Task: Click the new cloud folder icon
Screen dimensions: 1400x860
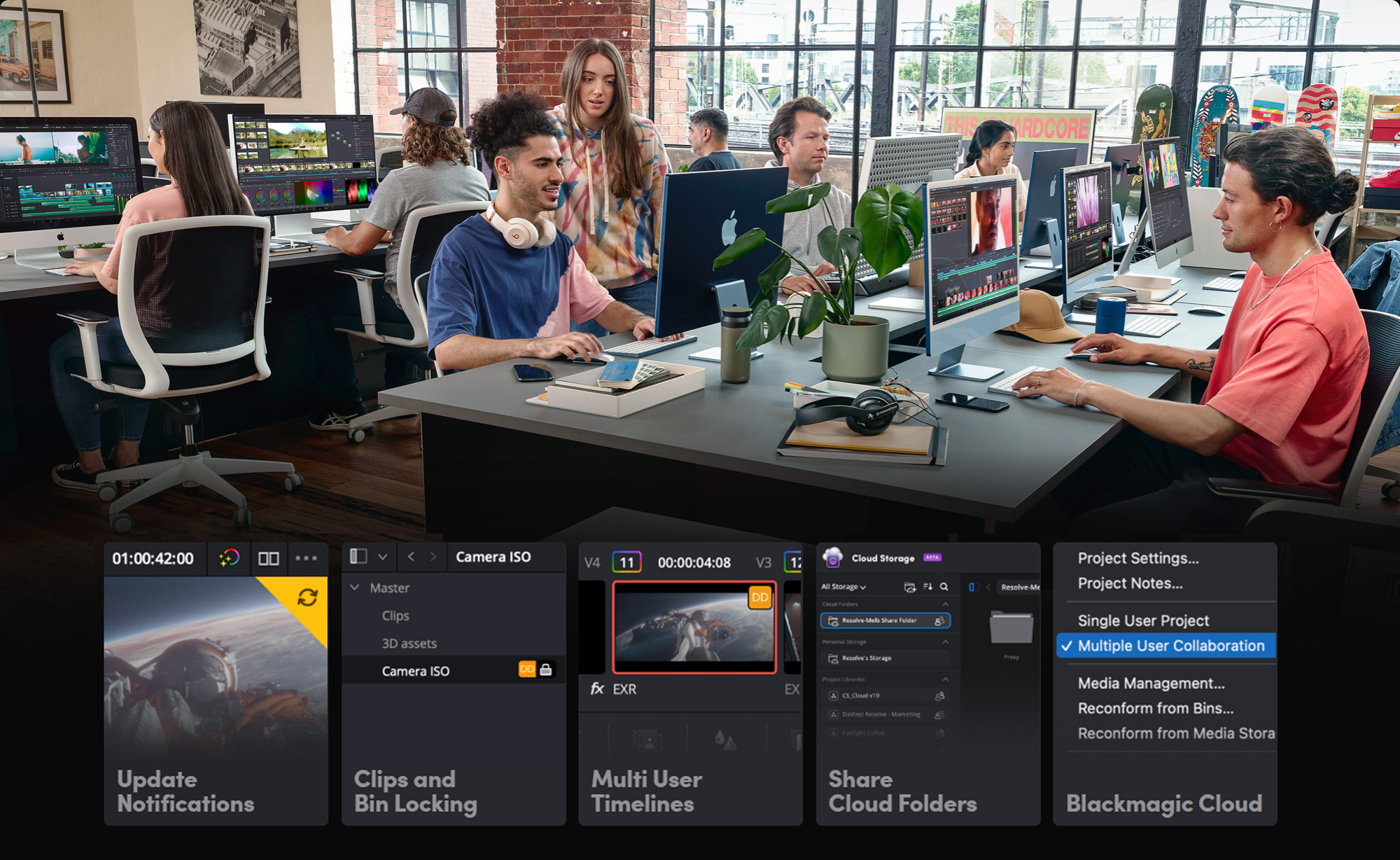Action: coord(909,587)
